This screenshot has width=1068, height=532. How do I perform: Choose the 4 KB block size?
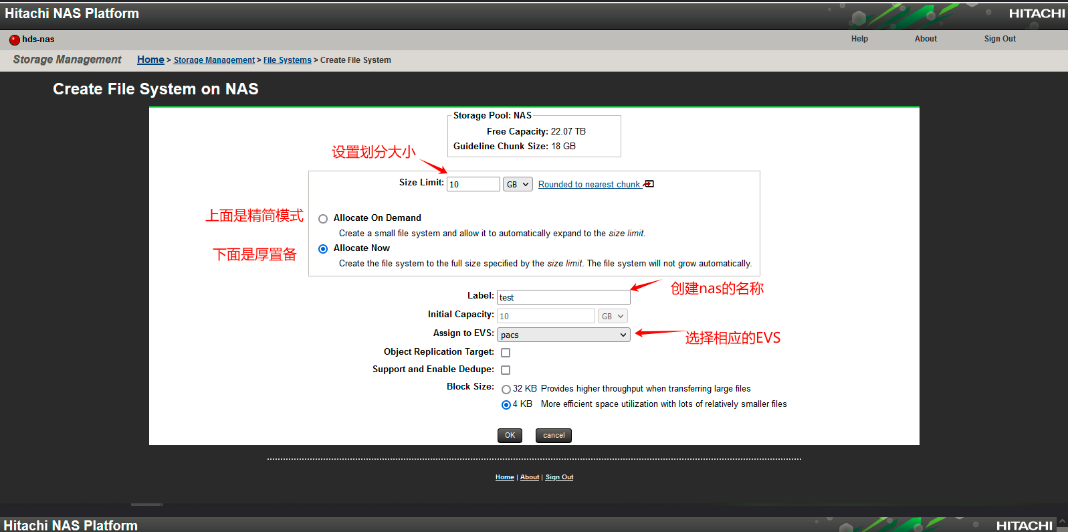(x=506, y=405)
